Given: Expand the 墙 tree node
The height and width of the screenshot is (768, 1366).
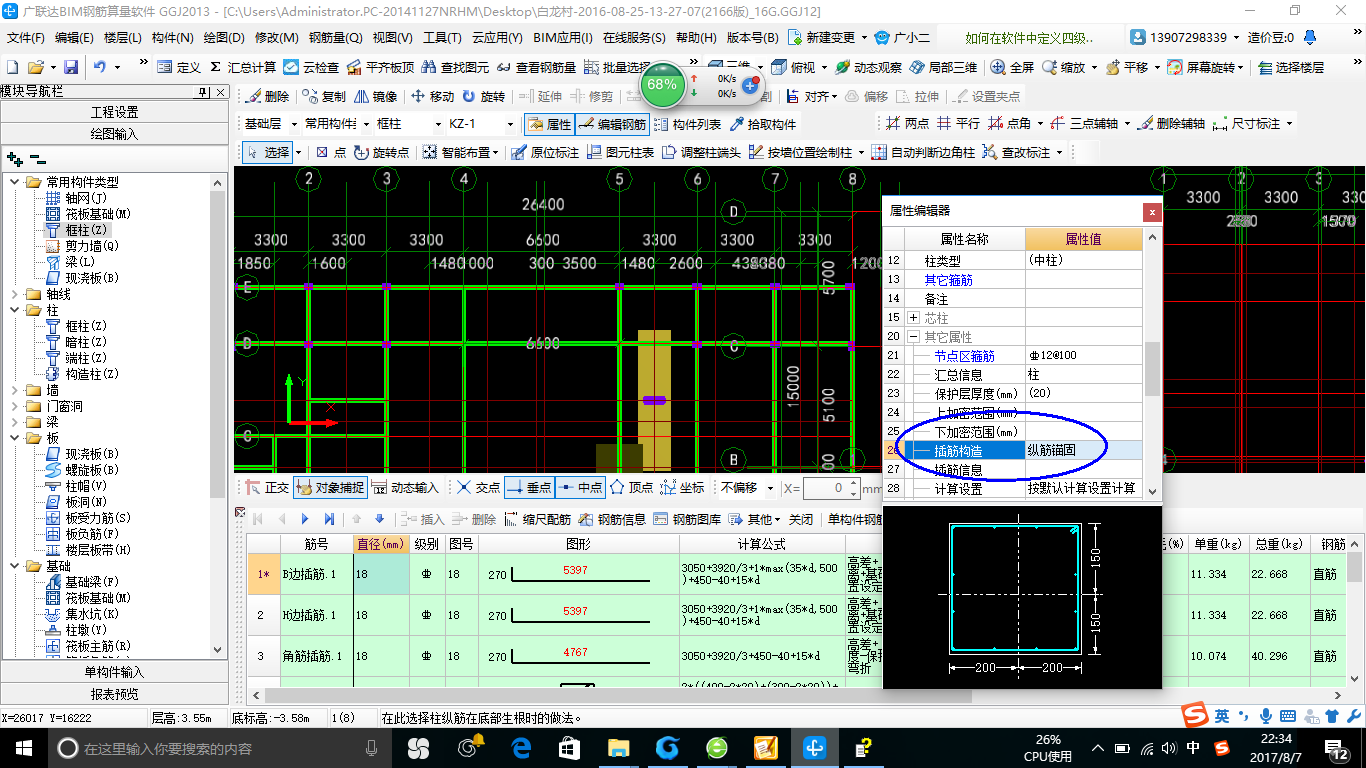Looking at the screenshot, I should [x=15, y=390].
